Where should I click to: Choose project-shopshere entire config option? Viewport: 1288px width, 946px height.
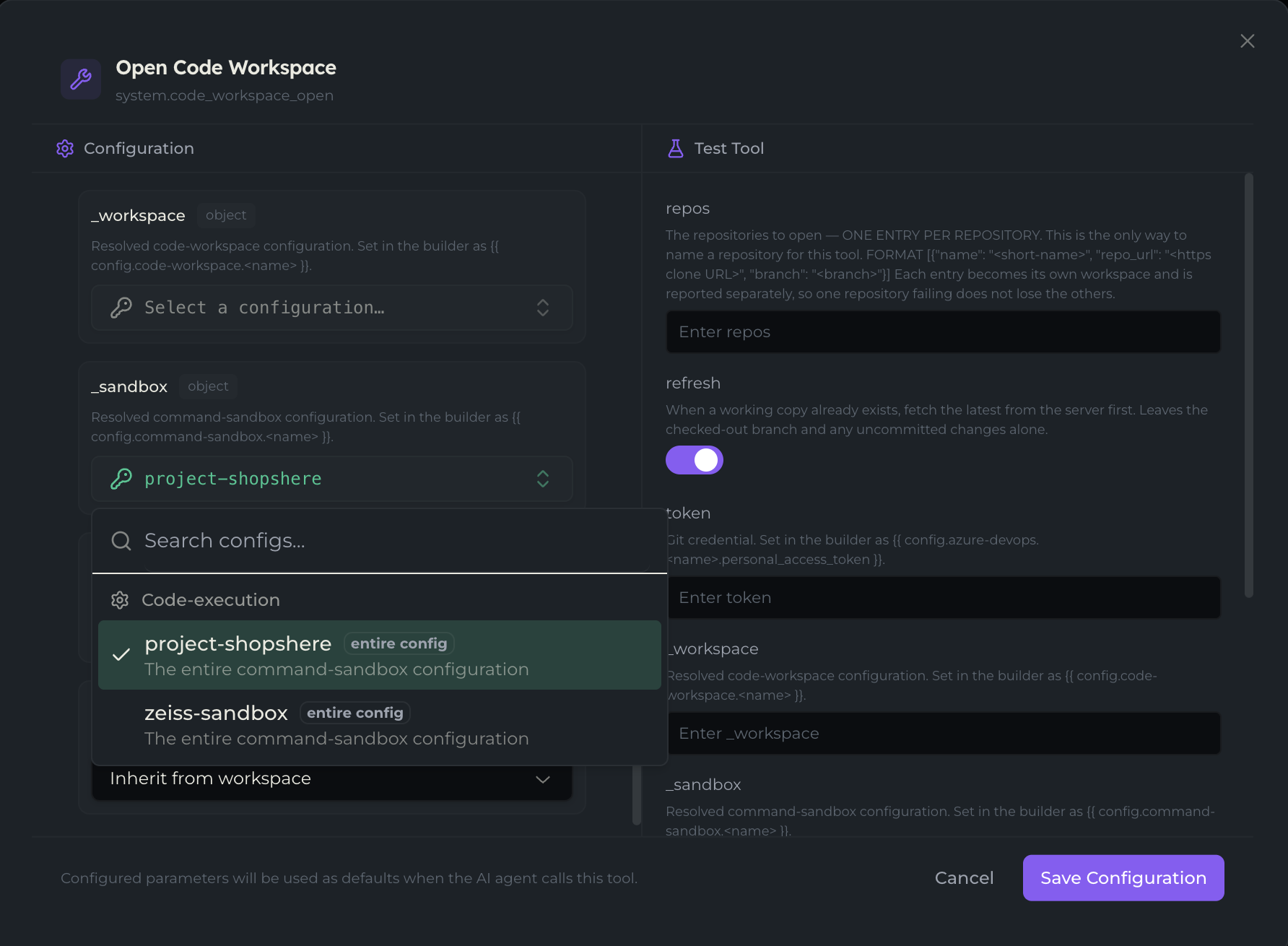pyautogui.click(x=380, y=655)
